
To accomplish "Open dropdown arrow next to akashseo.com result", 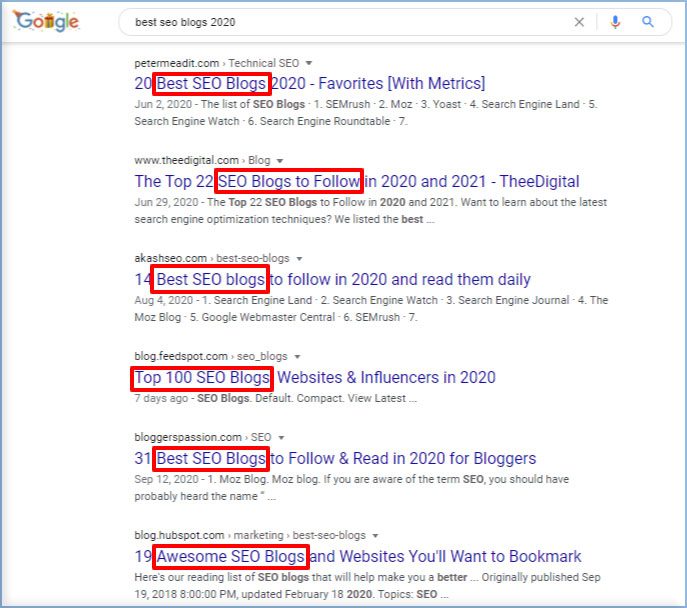I will click(x=299, y=258).
